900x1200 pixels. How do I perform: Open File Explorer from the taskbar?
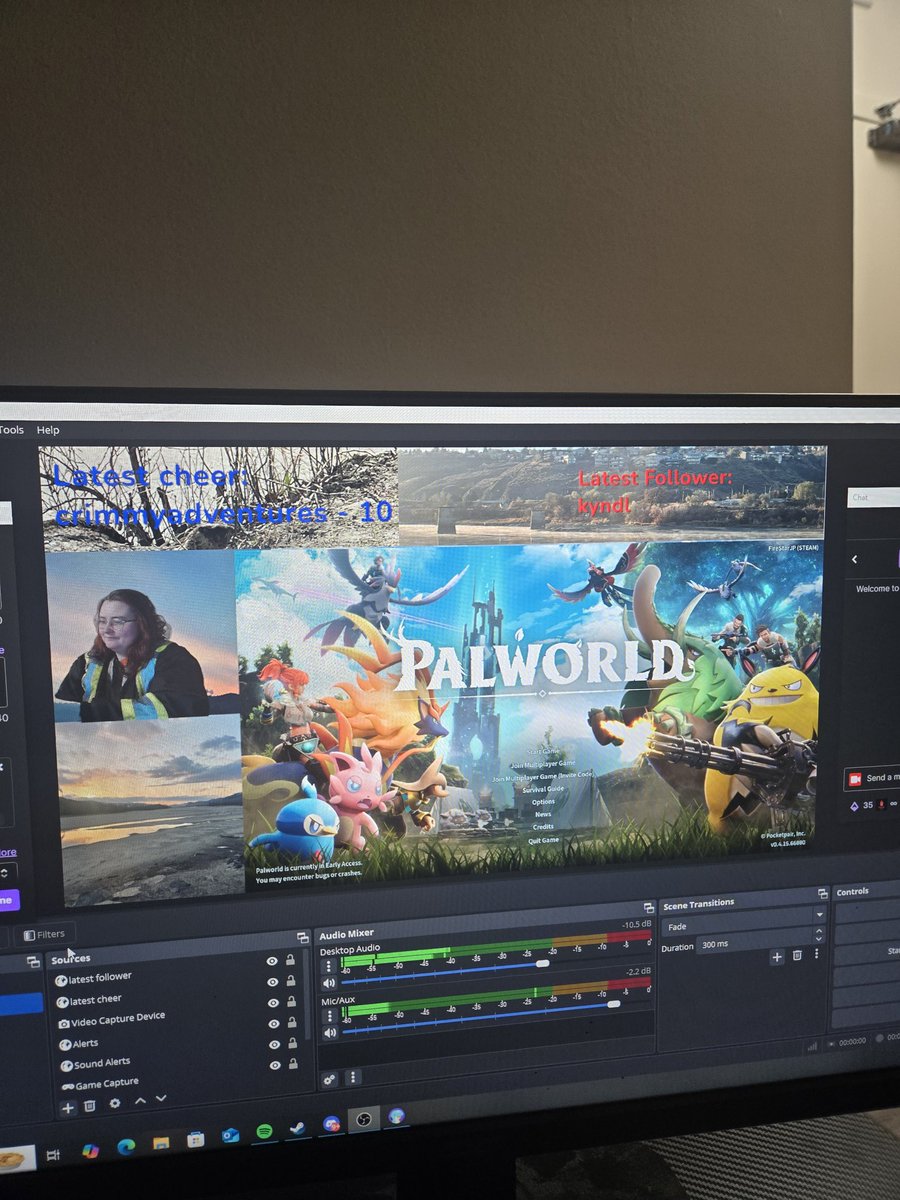(x=160, y=1143)
